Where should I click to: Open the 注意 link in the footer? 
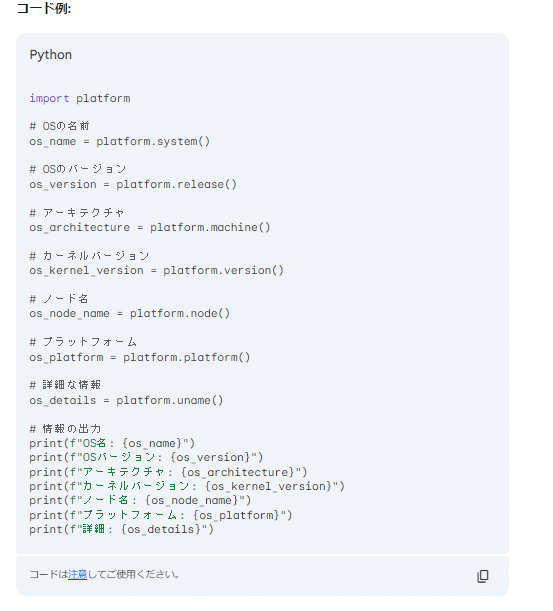78,574
